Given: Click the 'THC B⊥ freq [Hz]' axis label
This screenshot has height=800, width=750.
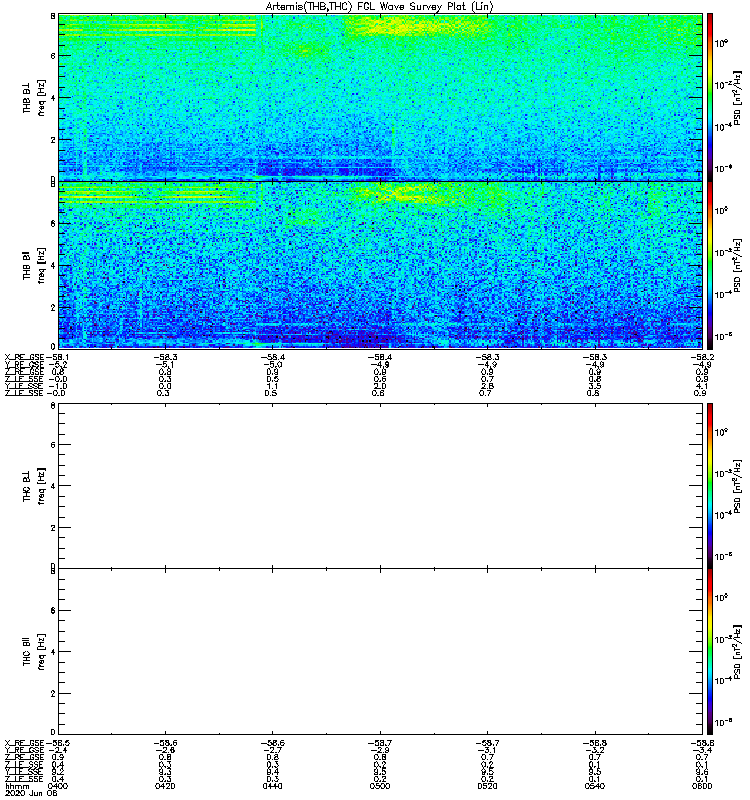Looking at the screenshot, I should pos(34,485).
